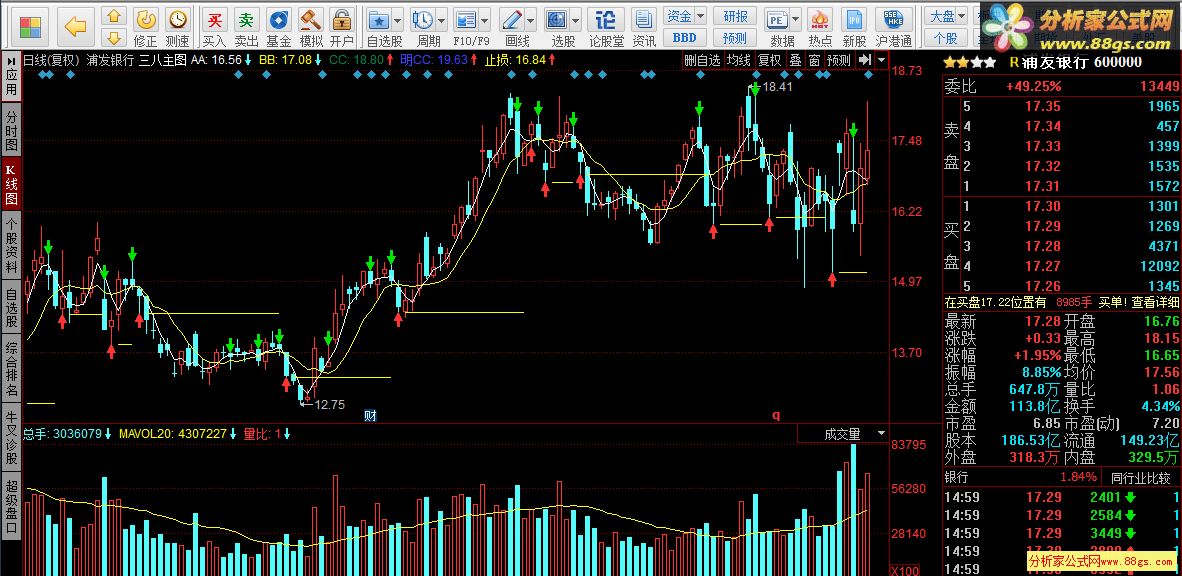This screenshot has width=1182, height=576.
Task: Click the jump-to-end arrow icon in chart toolbar
Action: [x=865, y=60]
